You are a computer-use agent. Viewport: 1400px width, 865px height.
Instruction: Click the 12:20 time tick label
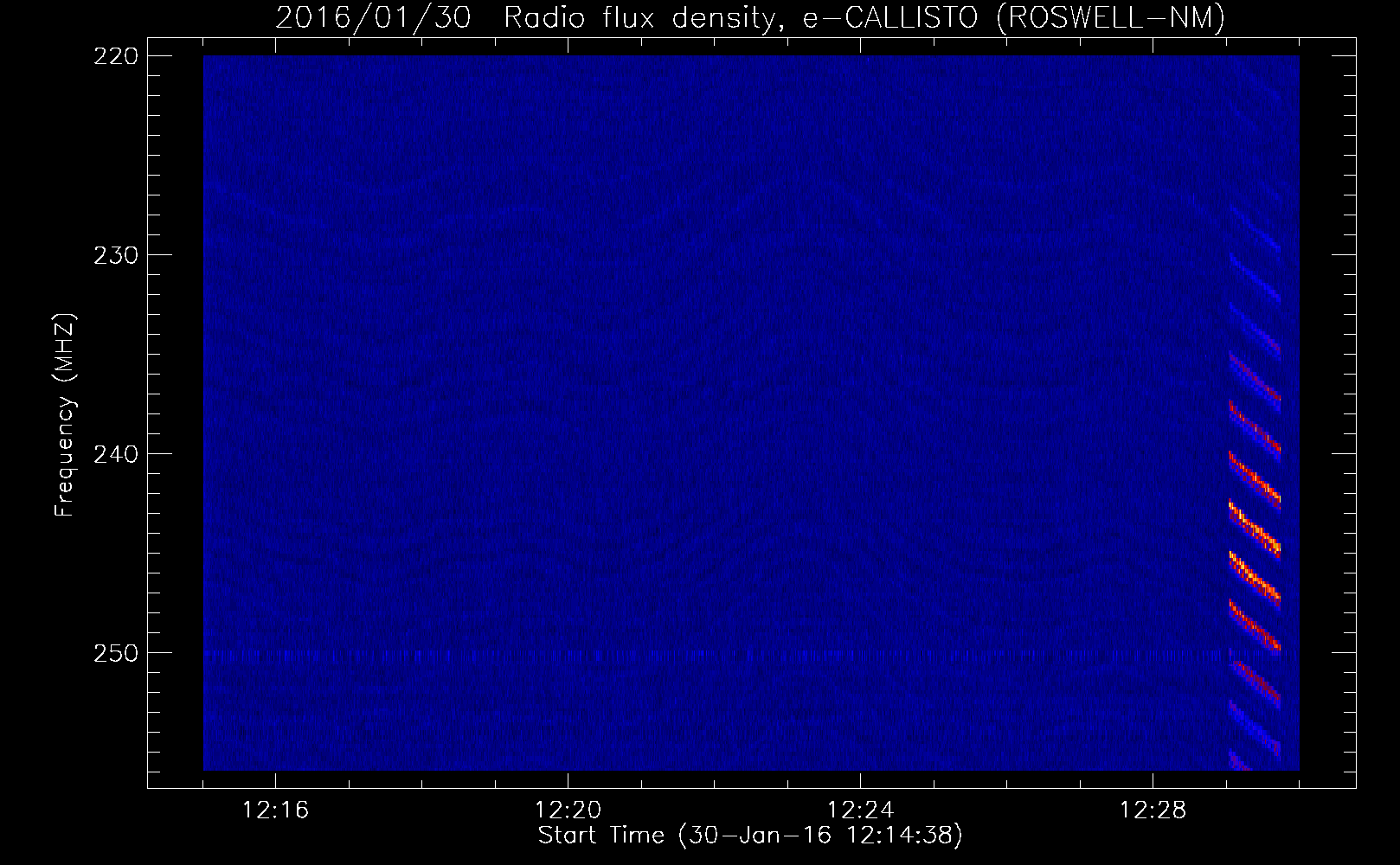(568, 811)
